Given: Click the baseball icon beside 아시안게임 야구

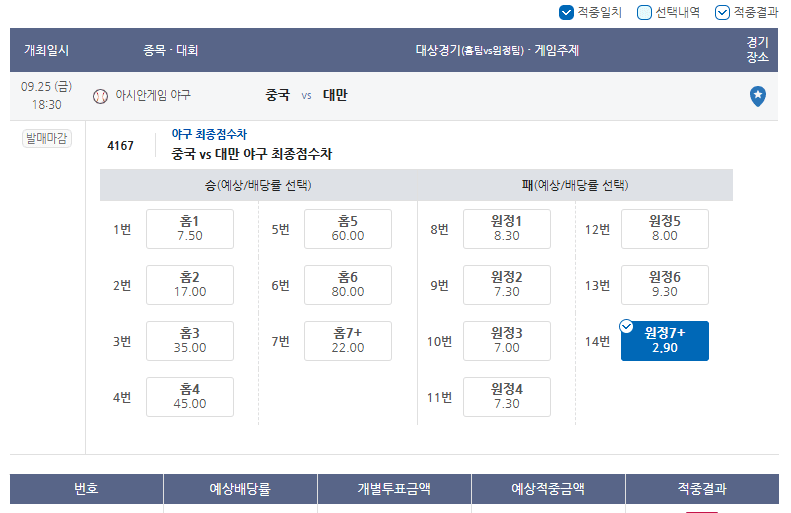Looking at the screenshot, I should (100, 96).
